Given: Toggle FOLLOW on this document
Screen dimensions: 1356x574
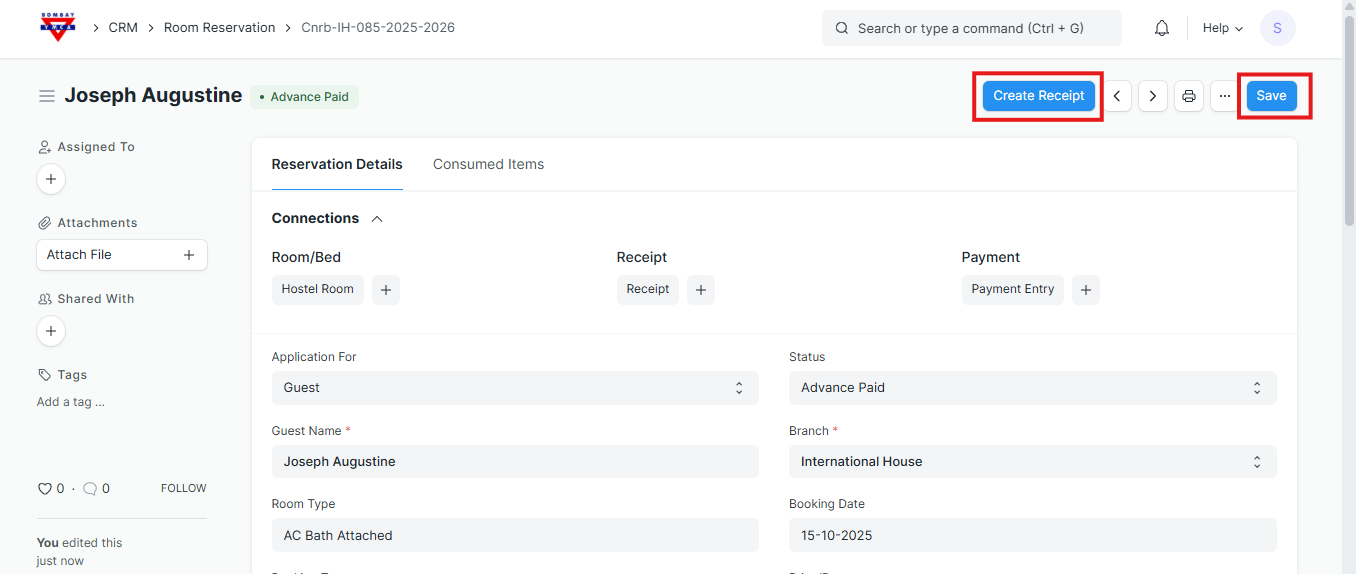Looking at the screenshot, I should 183,489.
